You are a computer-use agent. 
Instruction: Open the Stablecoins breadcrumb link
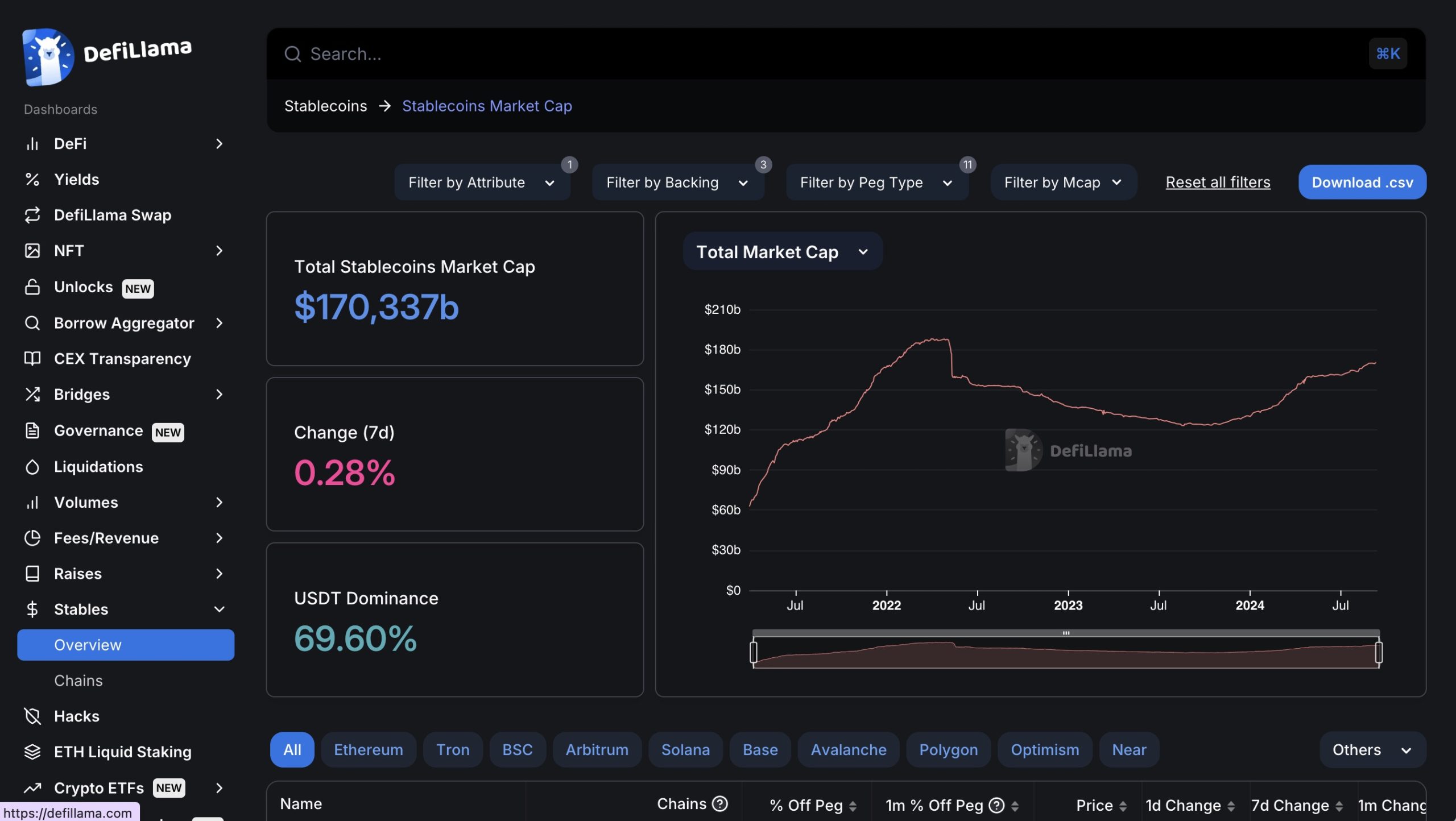(x=326, y=106)
